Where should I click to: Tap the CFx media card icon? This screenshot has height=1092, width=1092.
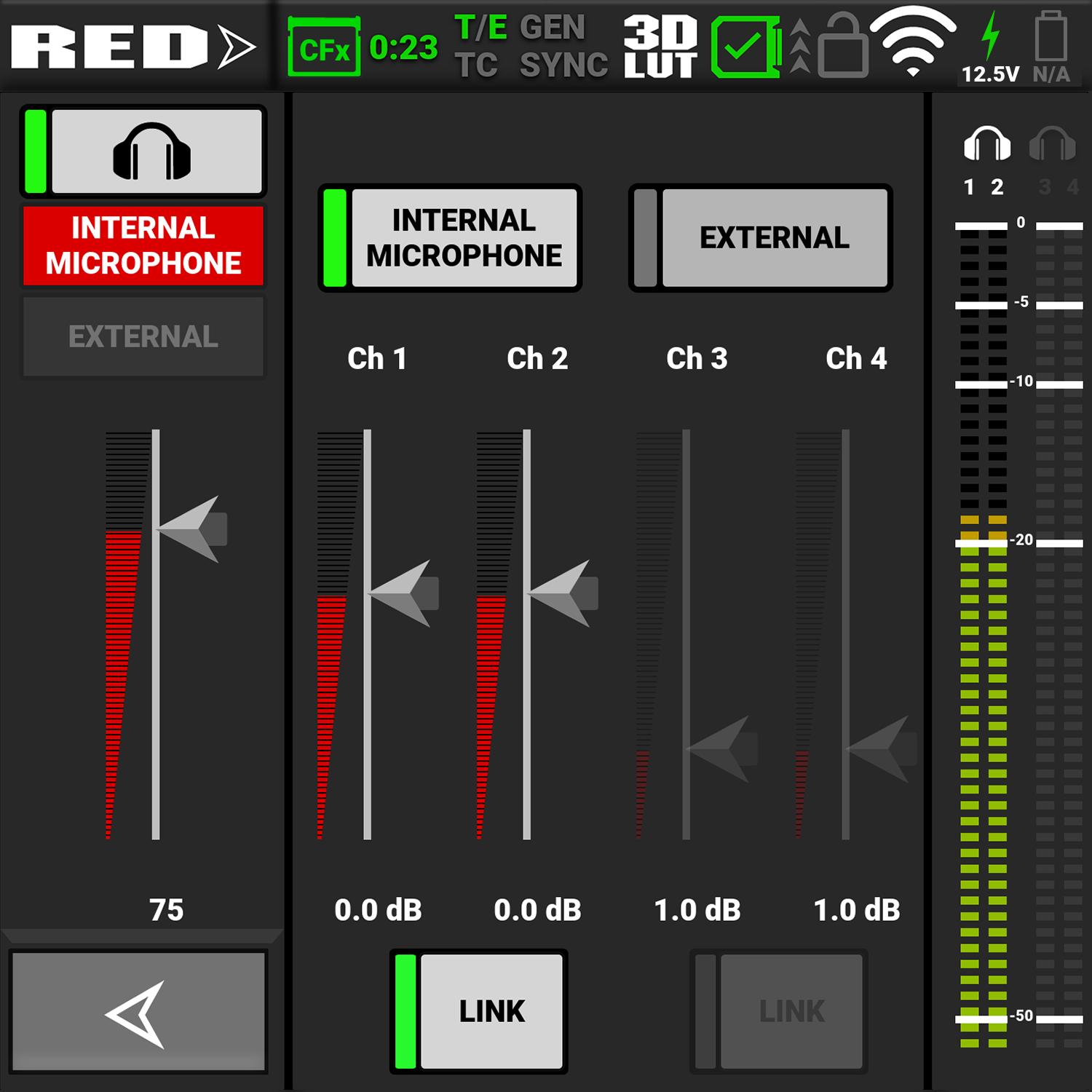click(325, 49)
